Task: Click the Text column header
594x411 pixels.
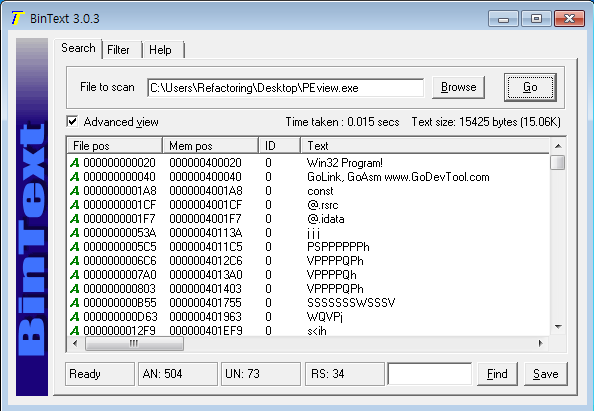Action: [425, 146]
